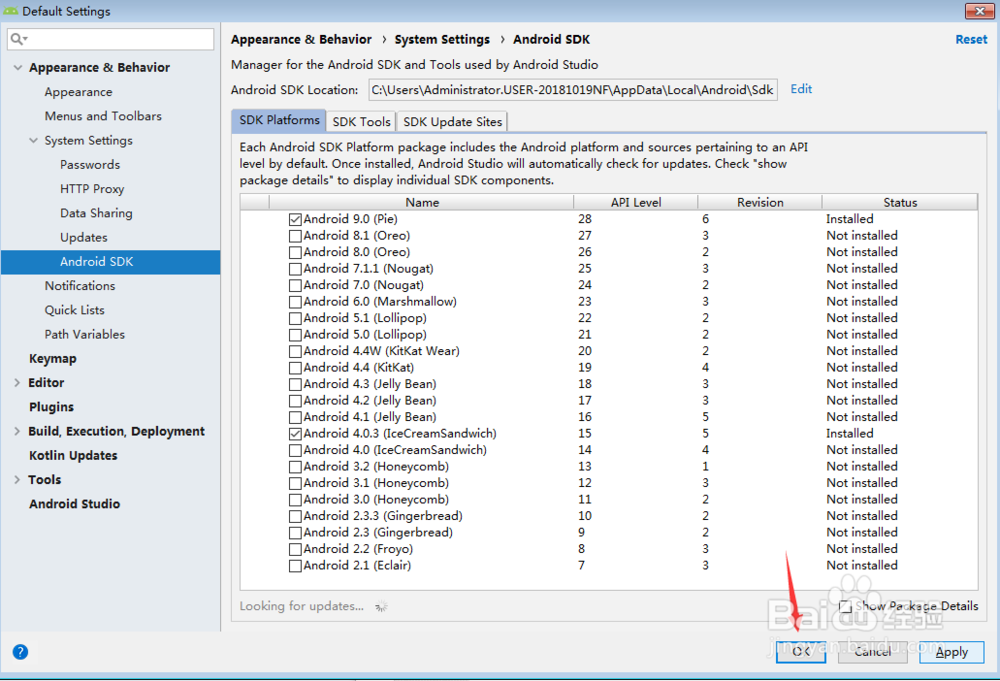Sort table by Name column header
The width and height of the screenshot is (1000, 681).
(422, 202)
